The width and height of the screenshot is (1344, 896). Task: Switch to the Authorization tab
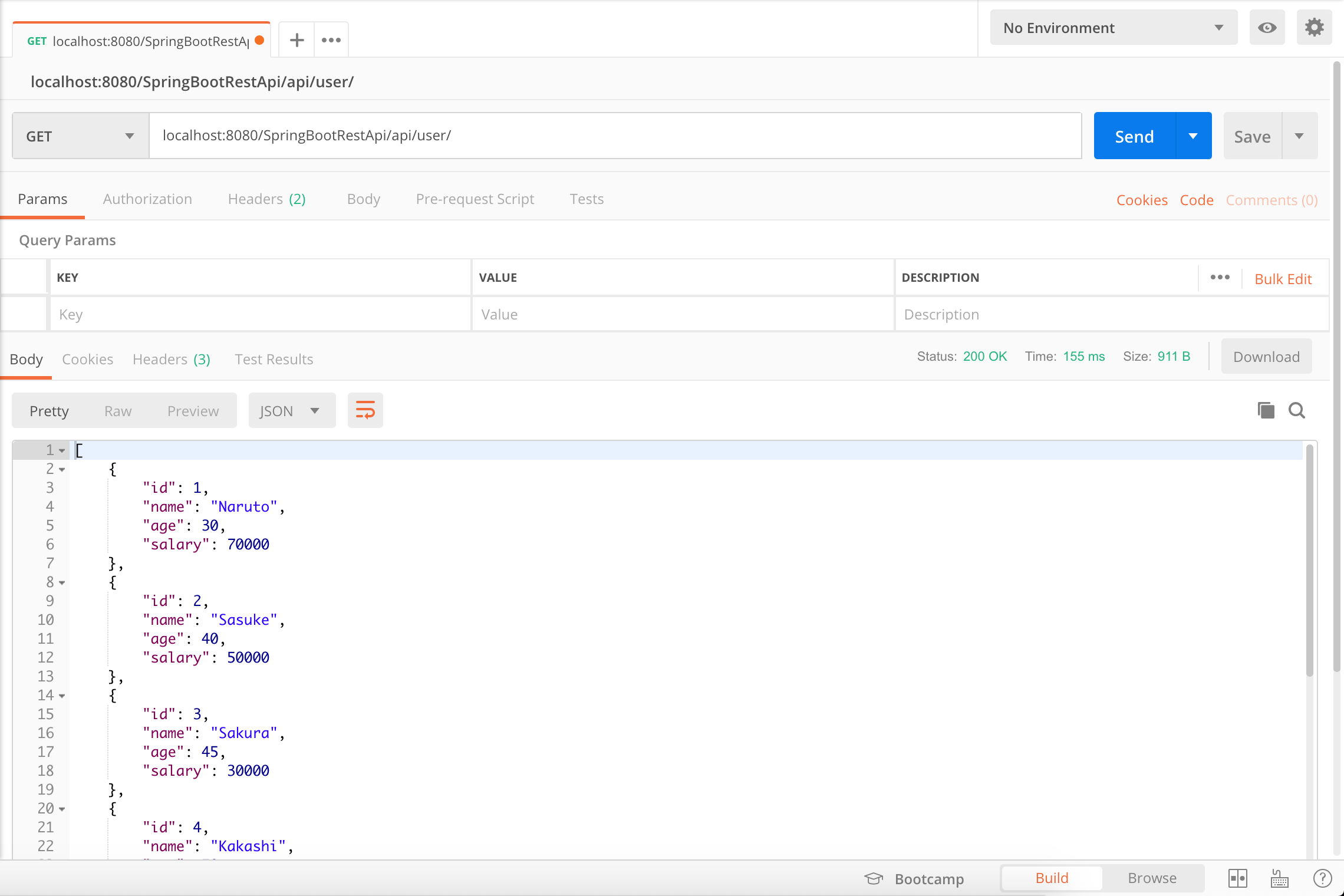point(147,198)
